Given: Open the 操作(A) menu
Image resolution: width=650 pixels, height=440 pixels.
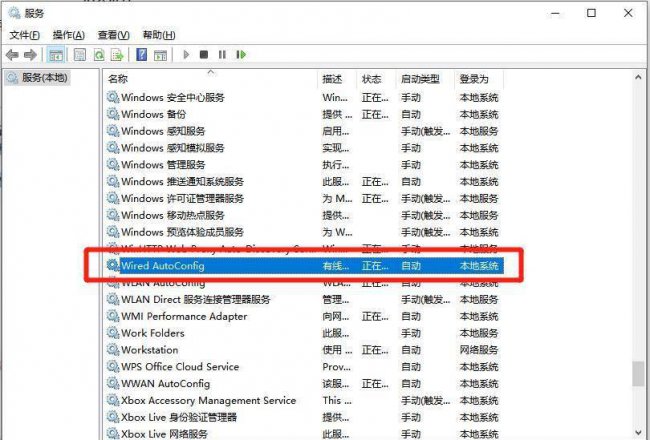Looking at the screenshot, I should [69, 35].
